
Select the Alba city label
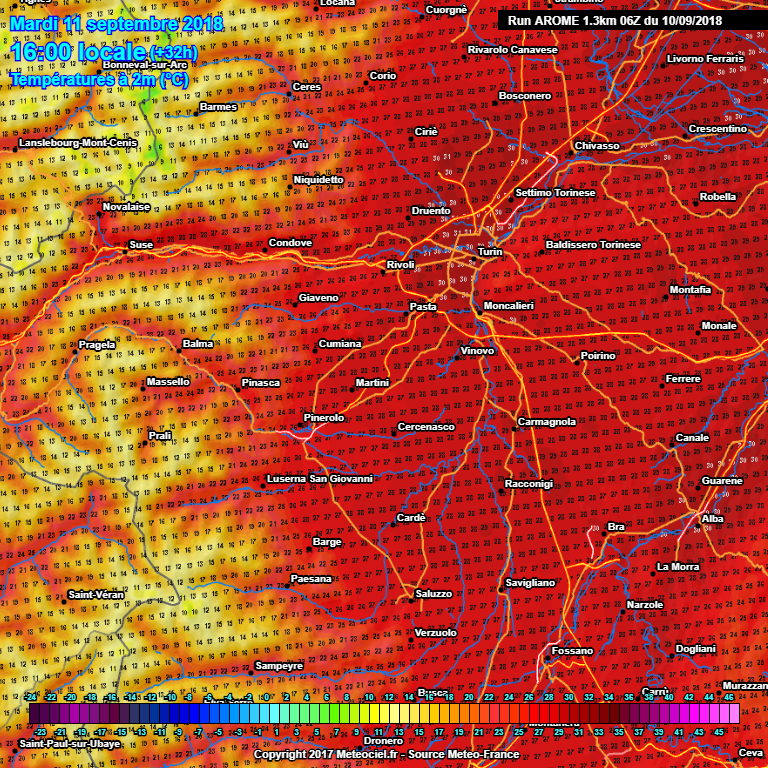(x=713, y=519)
